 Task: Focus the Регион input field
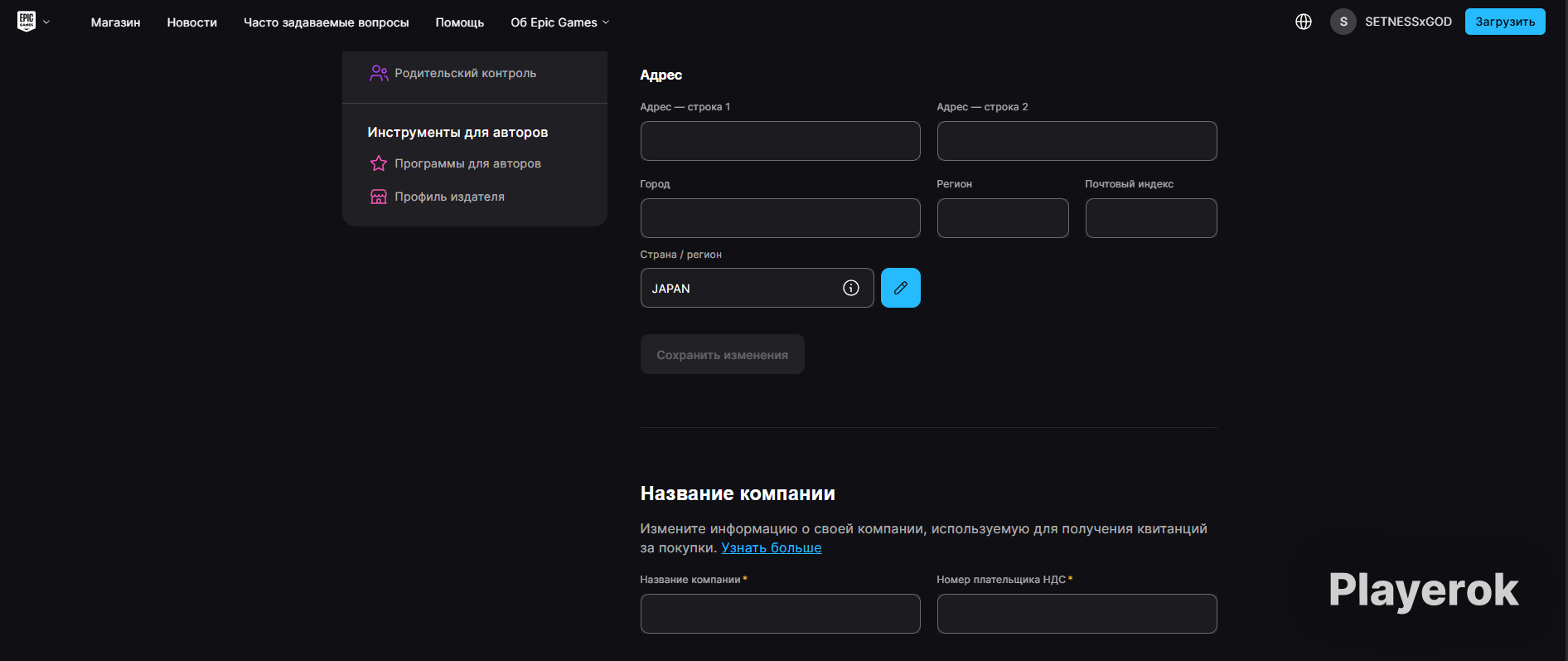(x=1003, y=218)
